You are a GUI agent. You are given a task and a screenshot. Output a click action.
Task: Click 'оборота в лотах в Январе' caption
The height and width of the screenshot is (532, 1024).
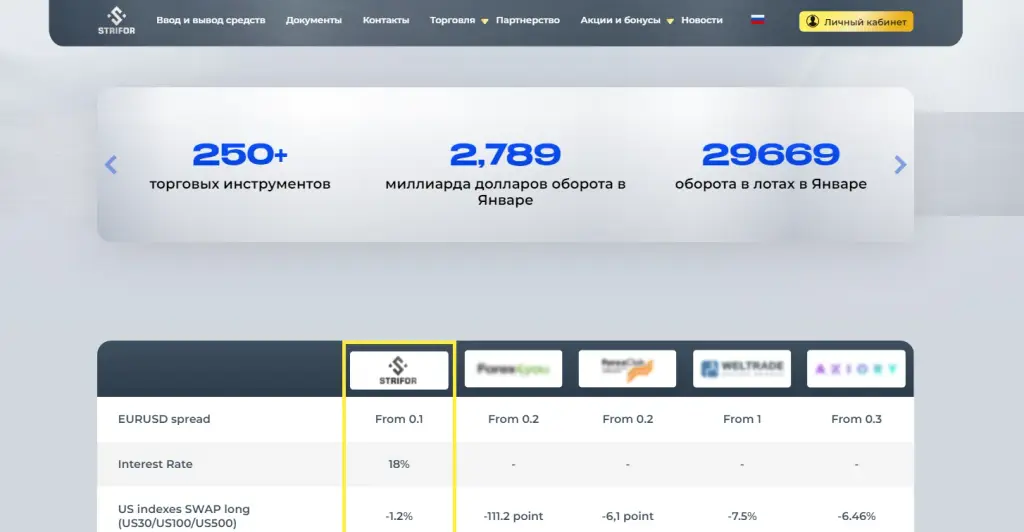771,184
